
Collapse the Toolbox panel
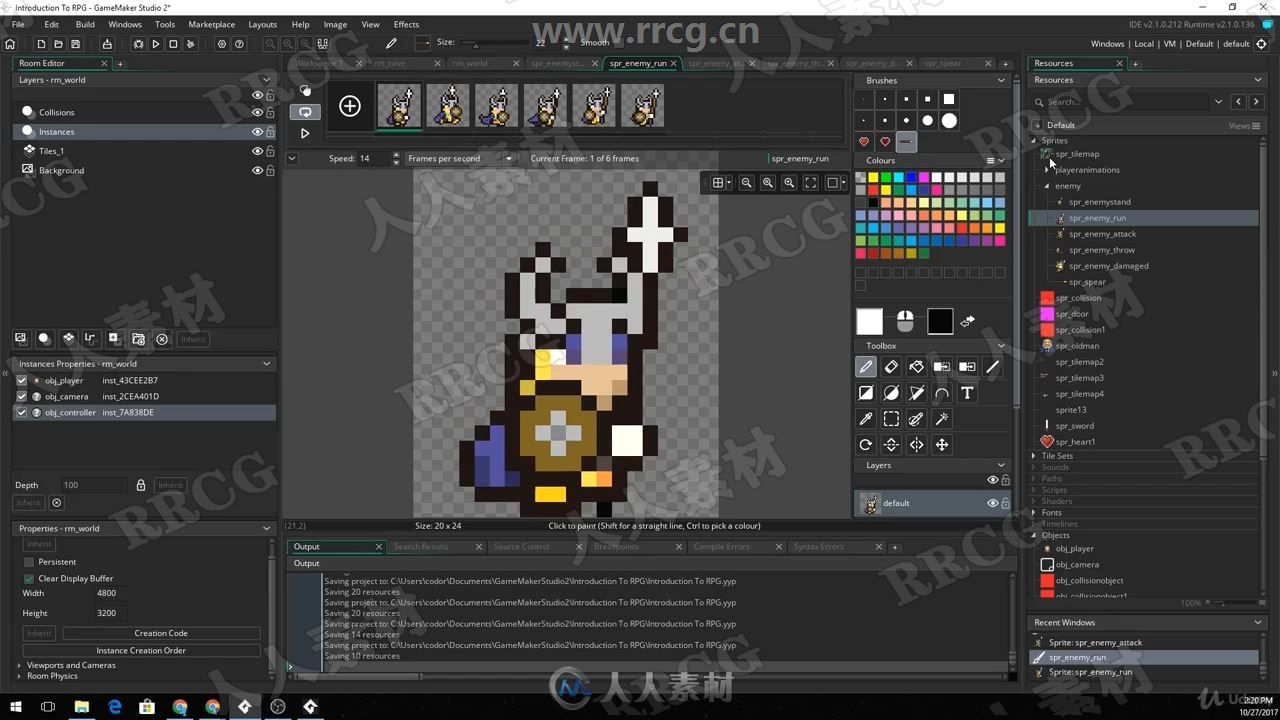point(1001,346)
